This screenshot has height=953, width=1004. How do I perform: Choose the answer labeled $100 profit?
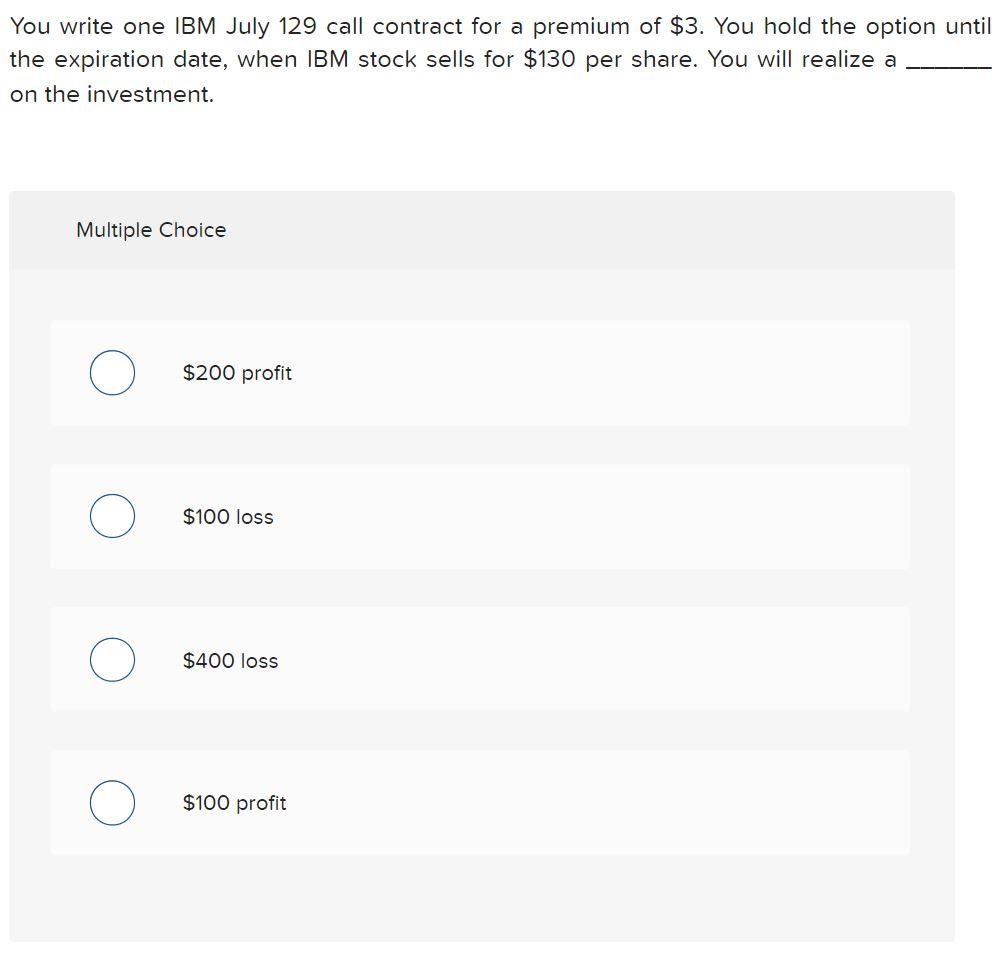[234, 802]
